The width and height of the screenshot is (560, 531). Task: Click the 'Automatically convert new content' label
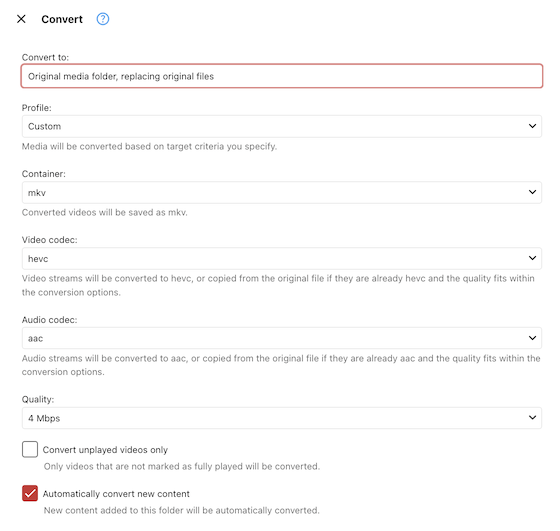pos(116,494)
